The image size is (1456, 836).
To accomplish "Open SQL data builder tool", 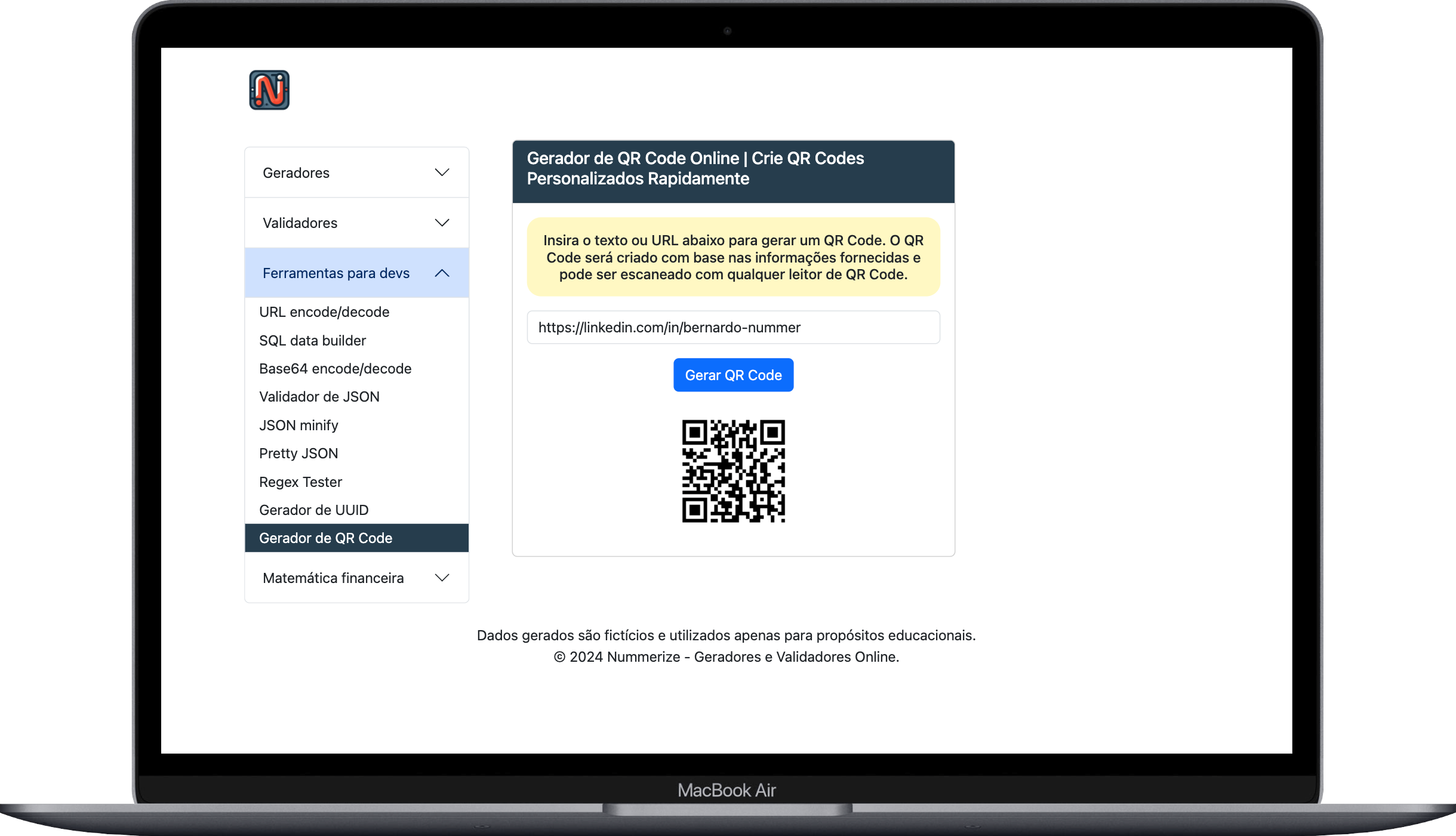I will 312,341.
